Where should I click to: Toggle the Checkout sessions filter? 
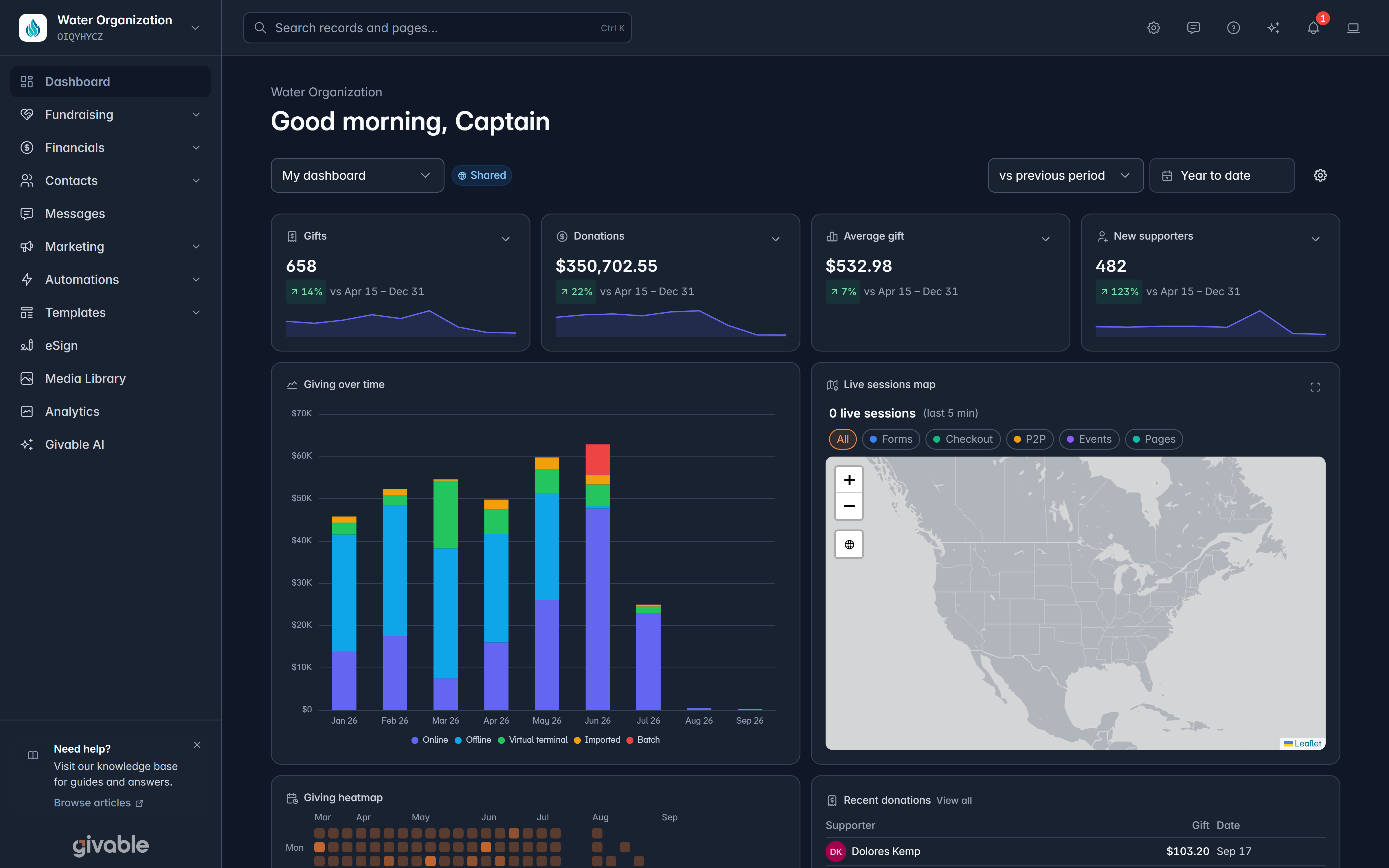tap(962, 439)
